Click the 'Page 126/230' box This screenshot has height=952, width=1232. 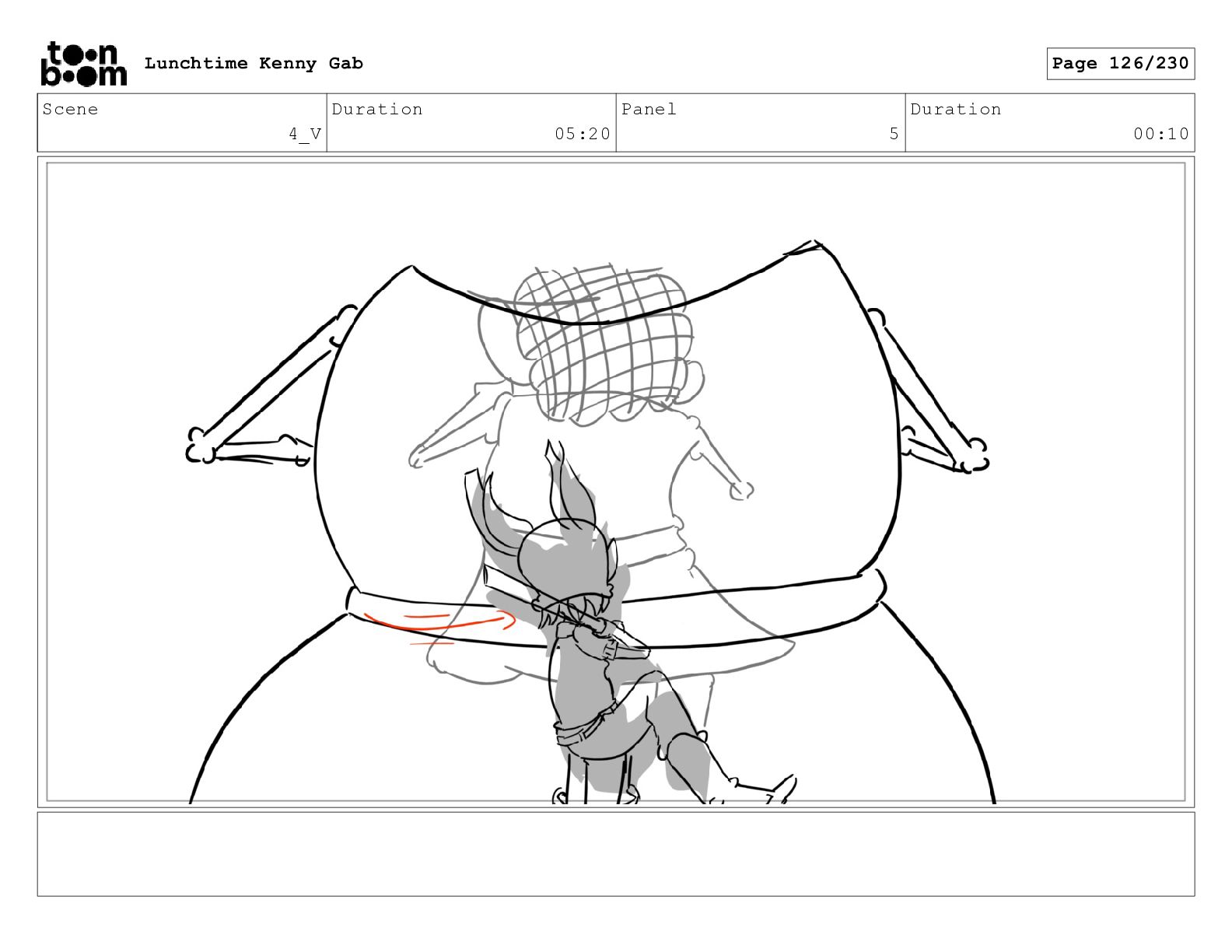coord(1120,64)
